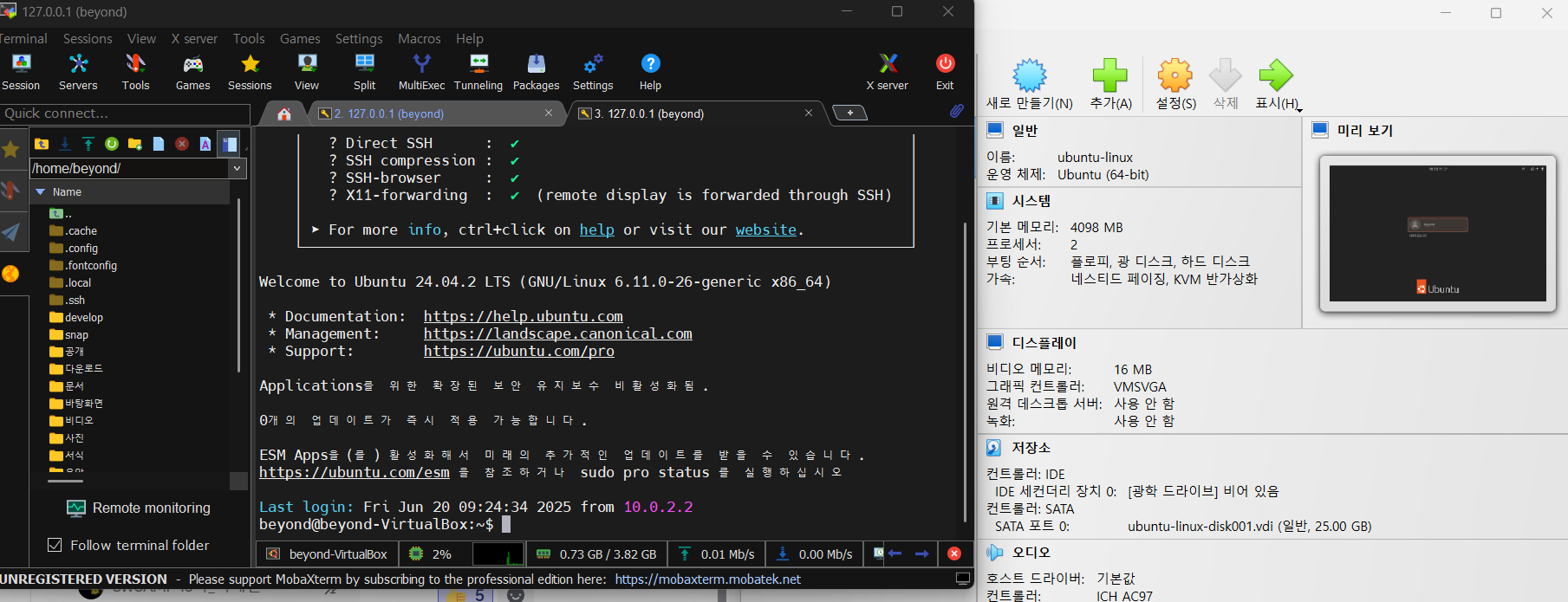Open the Macros menu
This screenshot has width=1568, height=602.
click(x=420, y=39)
